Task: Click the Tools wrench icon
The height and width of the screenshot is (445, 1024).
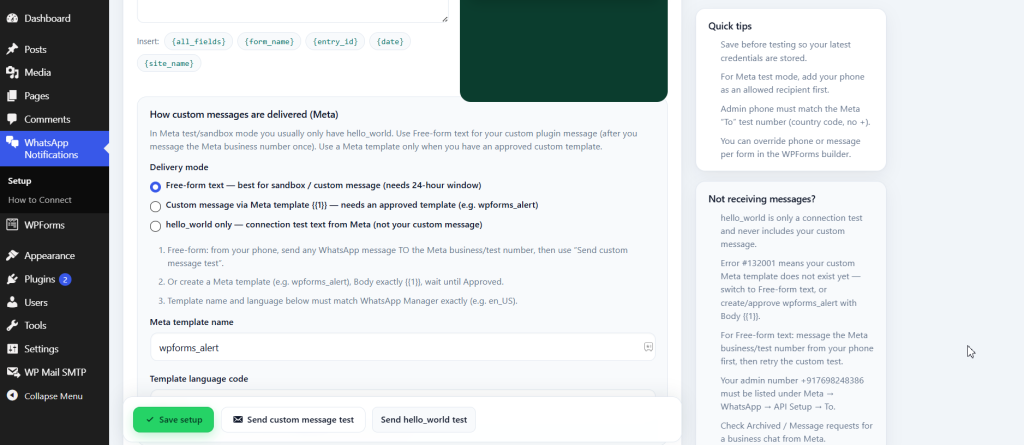Action: tap(12, 325)
